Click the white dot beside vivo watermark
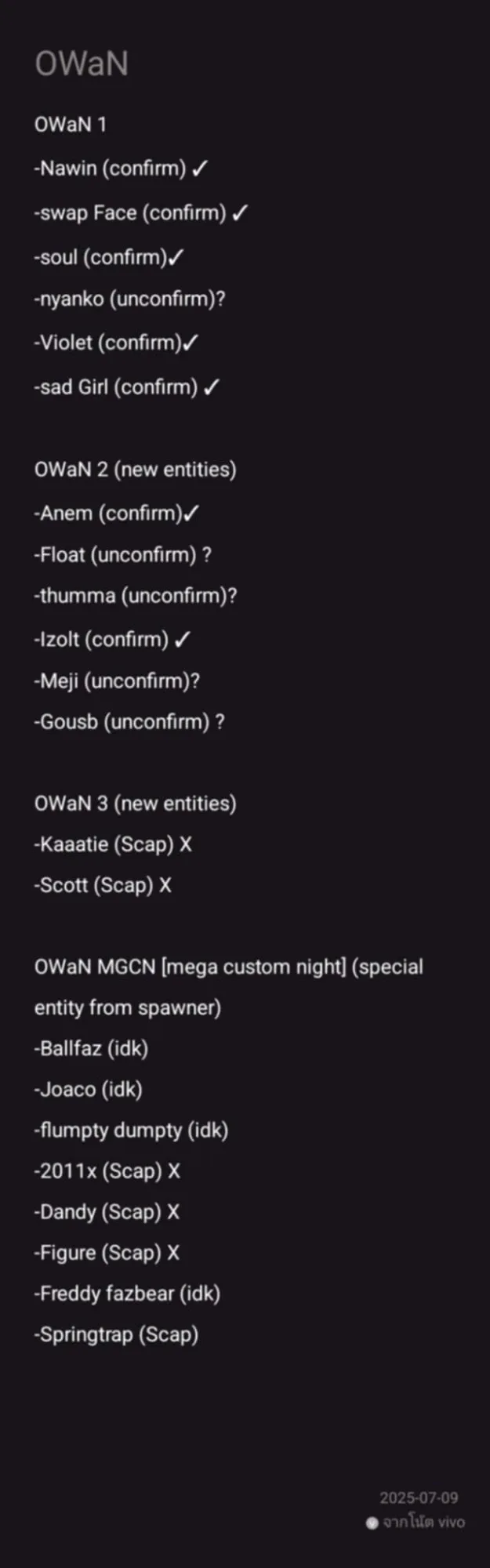 [372, 1523]
